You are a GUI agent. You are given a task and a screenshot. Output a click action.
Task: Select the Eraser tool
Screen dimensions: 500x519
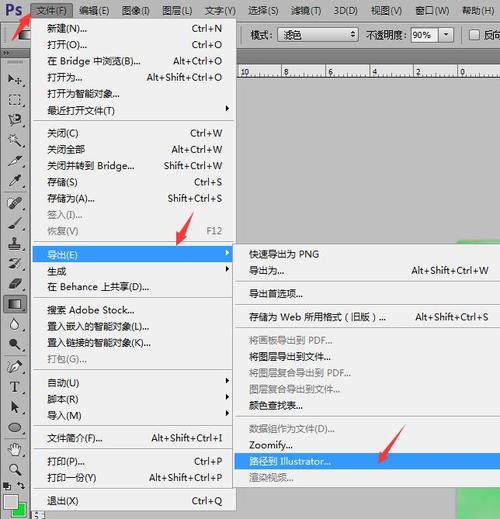click(14, 284)
